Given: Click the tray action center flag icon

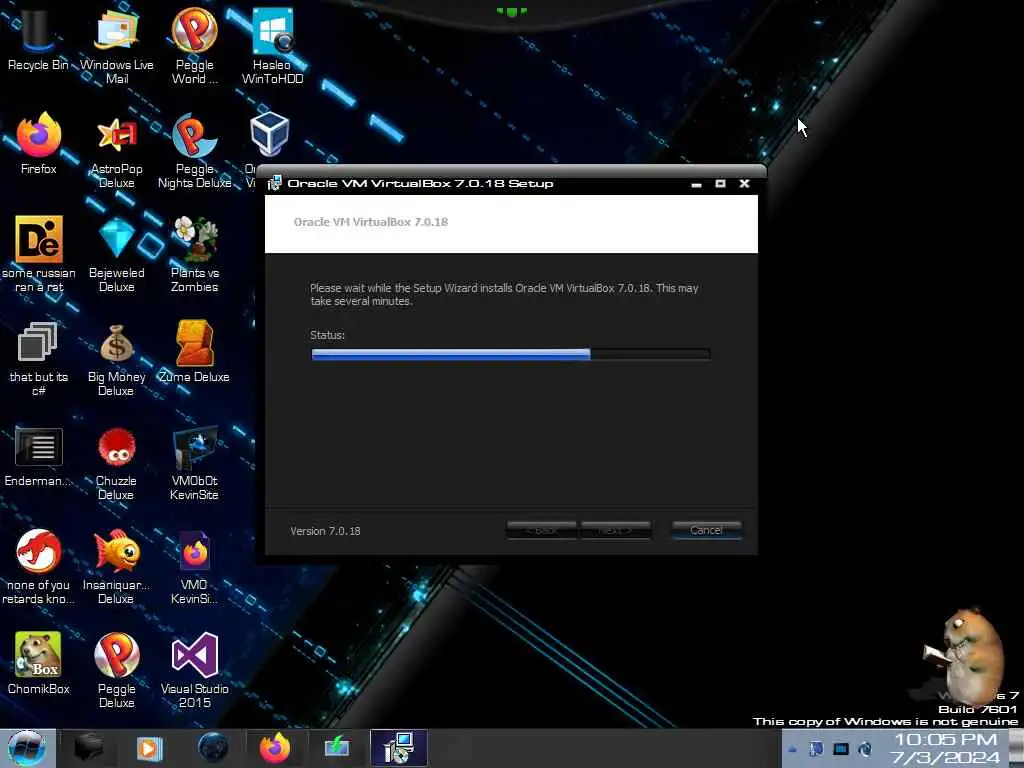Looking at the screenshot, I should pyautogui.click(x=816, y=749).
